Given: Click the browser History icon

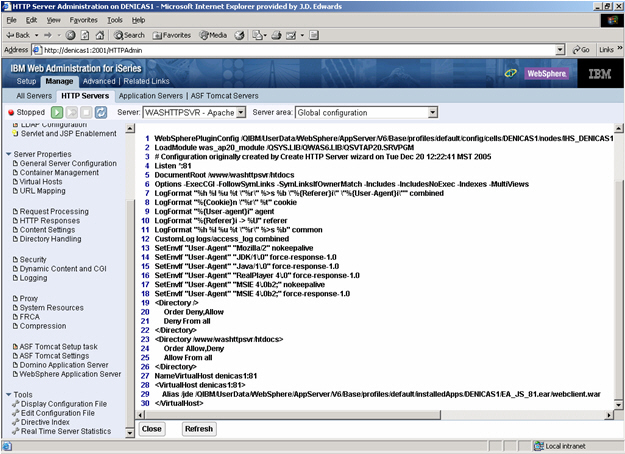Looking at the screenshot, I should (x=239, y=35).
